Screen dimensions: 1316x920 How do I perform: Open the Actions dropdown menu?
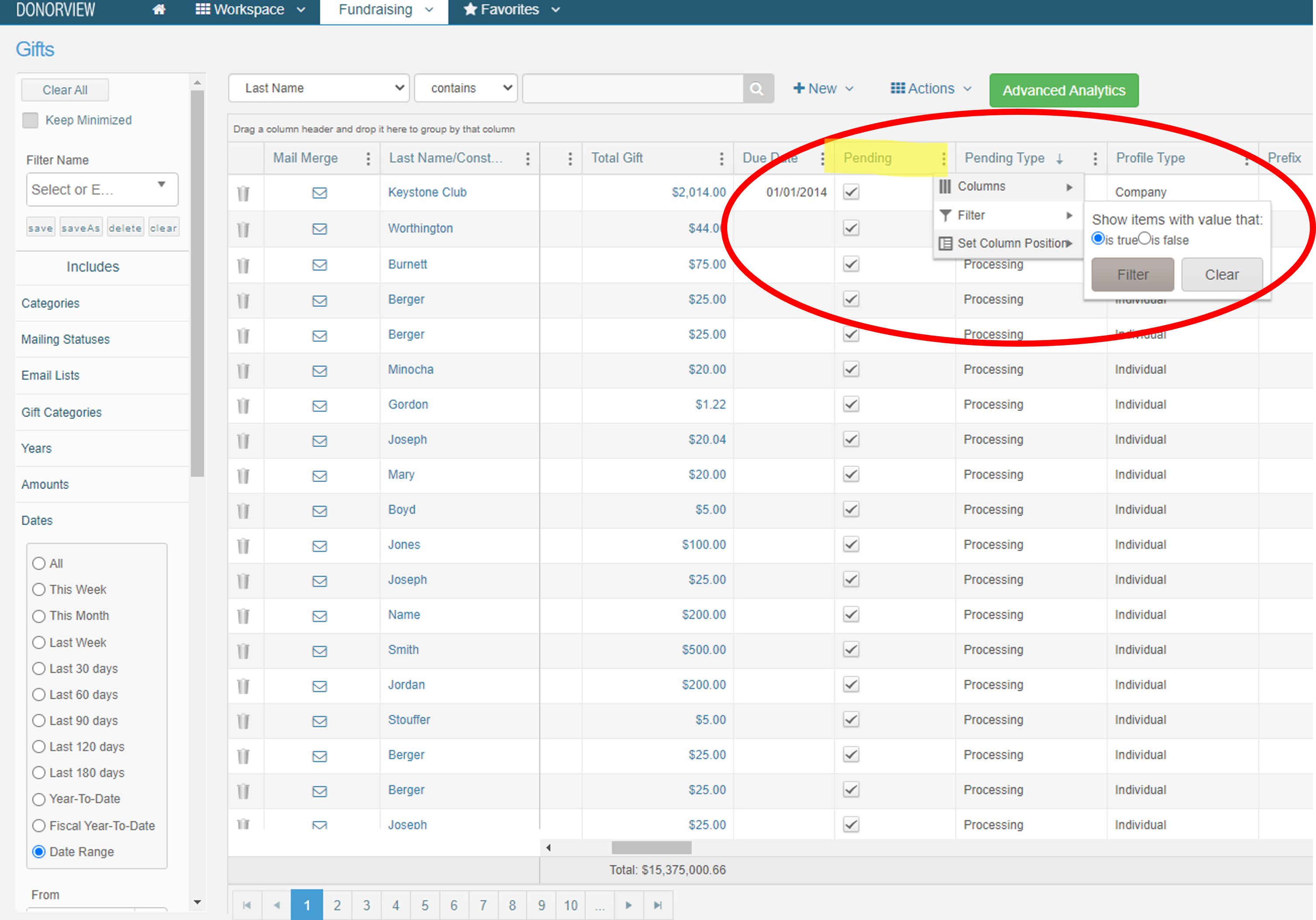931,89
